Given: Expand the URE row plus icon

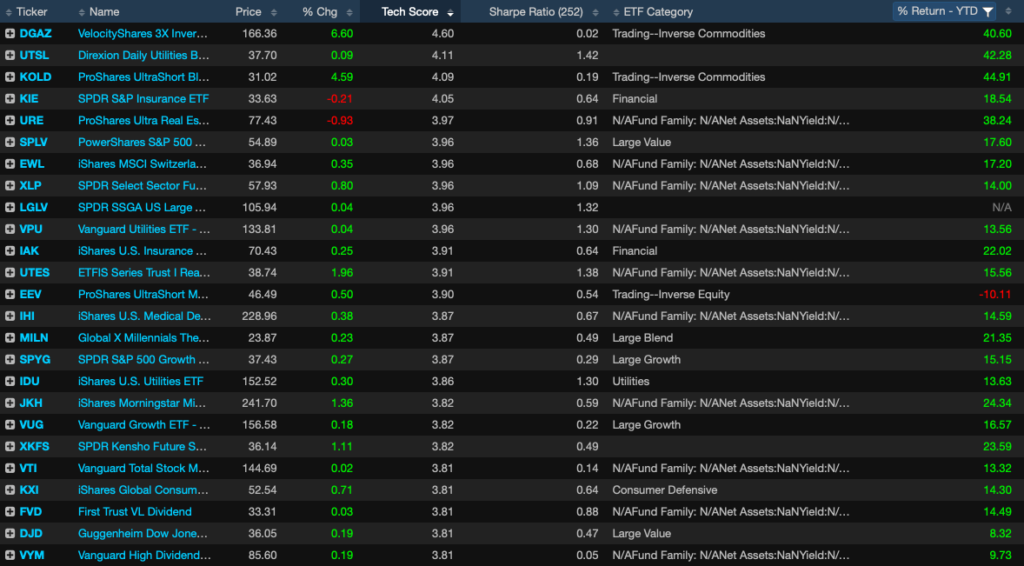Looking at the screenshot, I should tap(10, 121).
